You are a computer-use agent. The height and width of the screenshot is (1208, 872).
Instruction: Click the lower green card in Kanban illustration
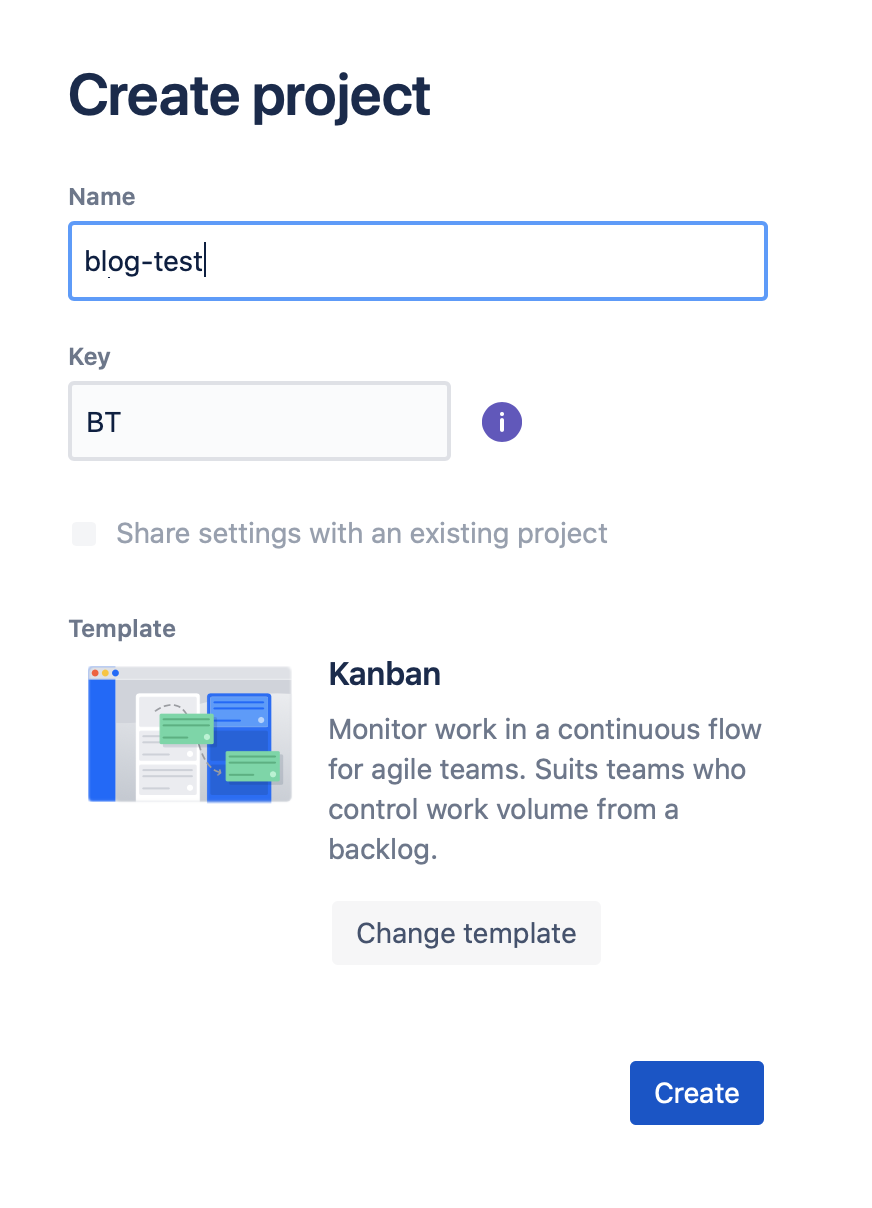click(x=253, y=766)
